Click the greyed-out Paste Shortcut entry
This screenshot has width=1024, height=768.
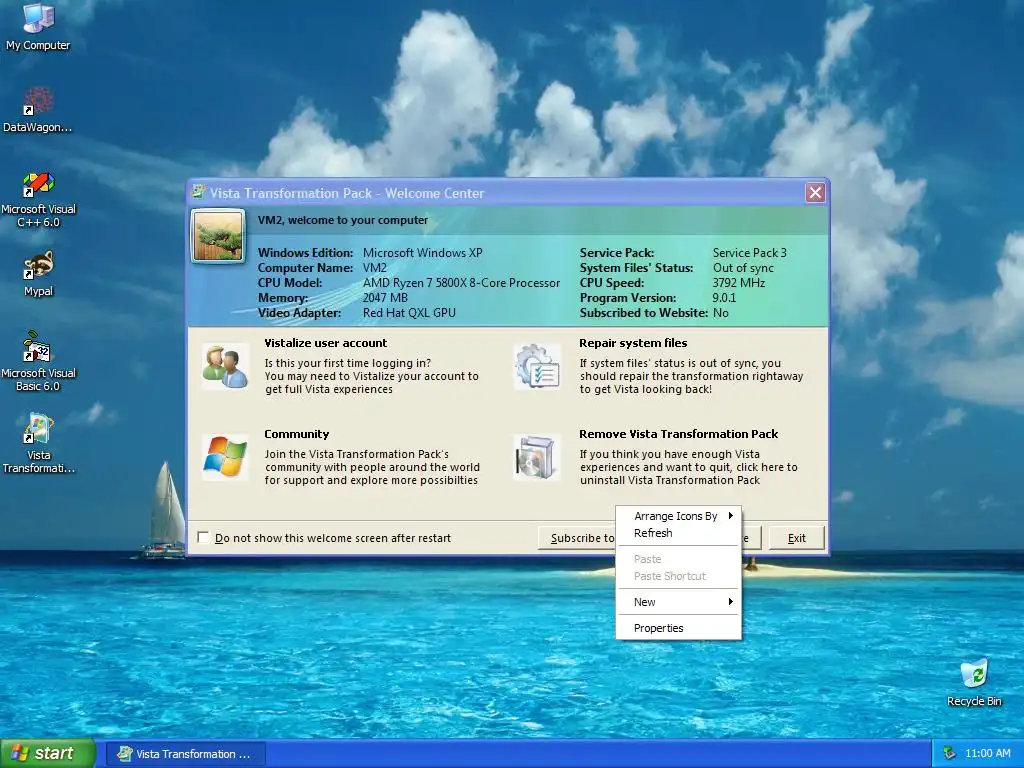679,576
